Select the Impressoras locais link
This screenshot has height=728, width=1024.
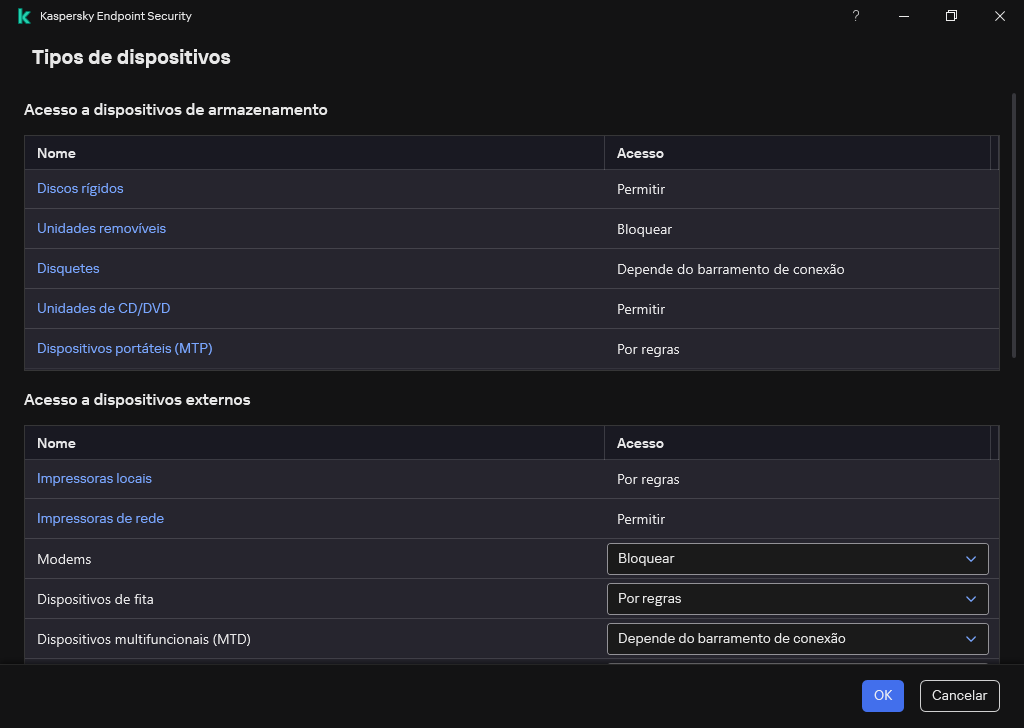94,478
